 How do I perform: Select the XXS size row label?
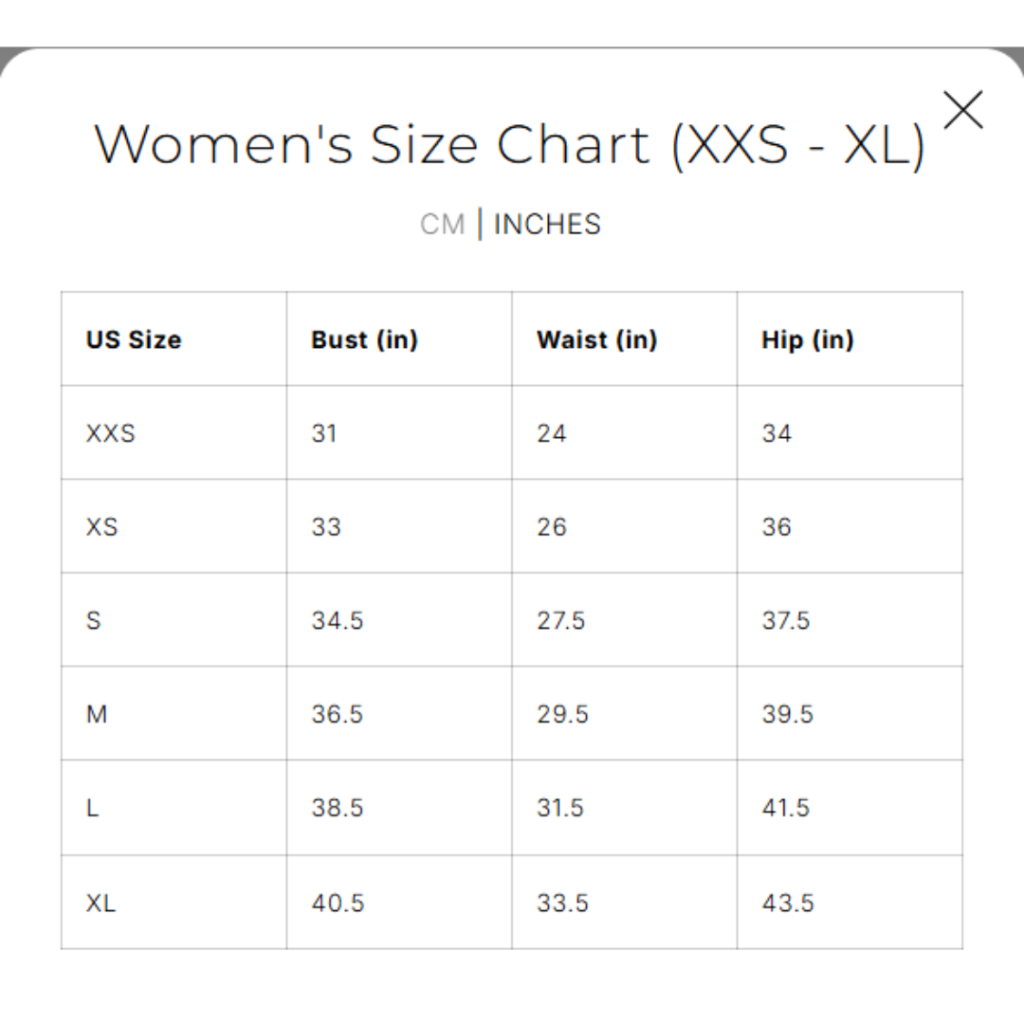[x=110, y=434]
